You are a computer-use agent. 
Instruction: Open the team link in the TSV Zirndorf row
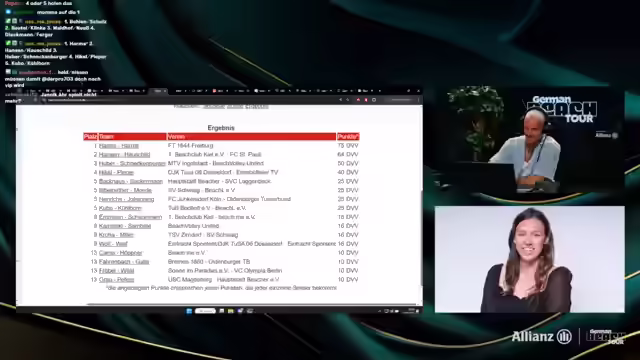pyautogui.click(x=116, y=235)
